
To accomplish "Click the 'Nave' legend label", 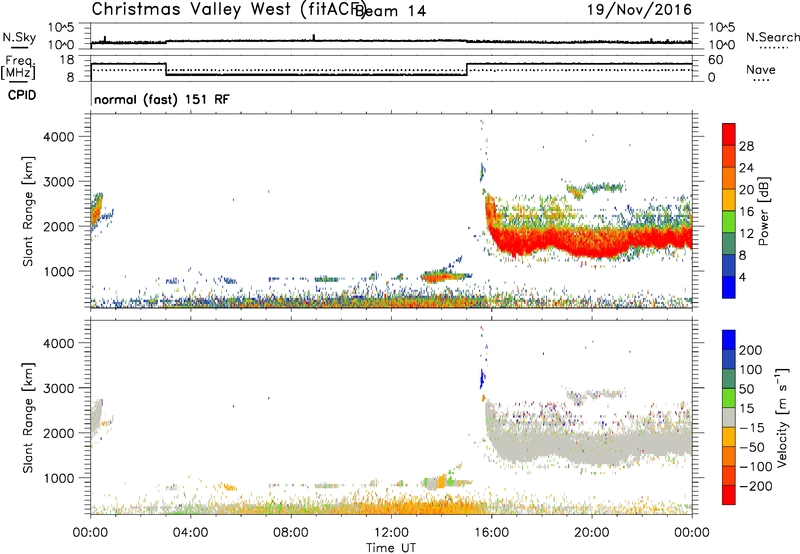I will point(761,70).
